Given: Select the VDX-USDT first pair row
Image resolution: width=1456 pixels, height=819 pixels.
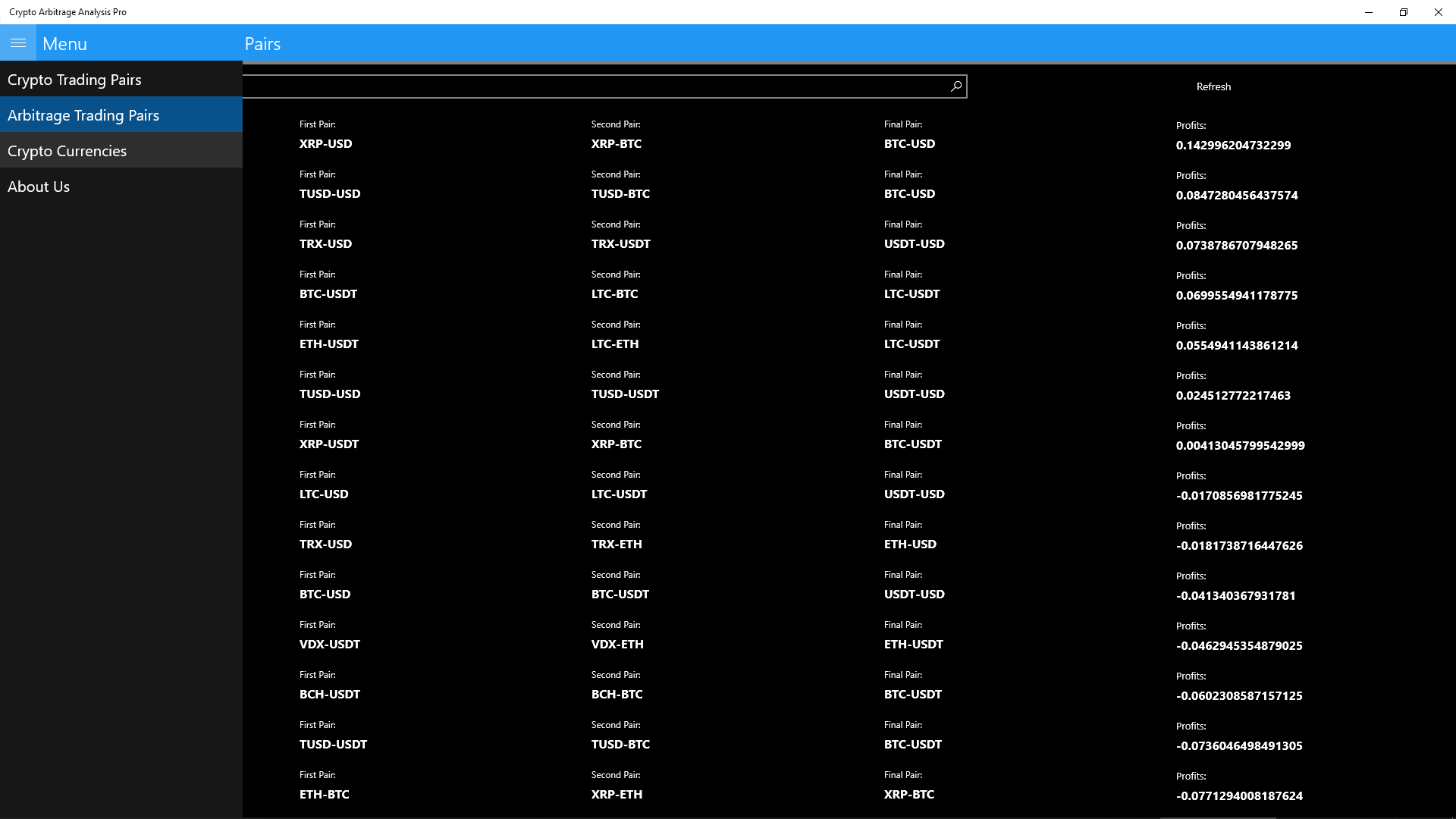Looking at the screenshot, I should point(329,645).
